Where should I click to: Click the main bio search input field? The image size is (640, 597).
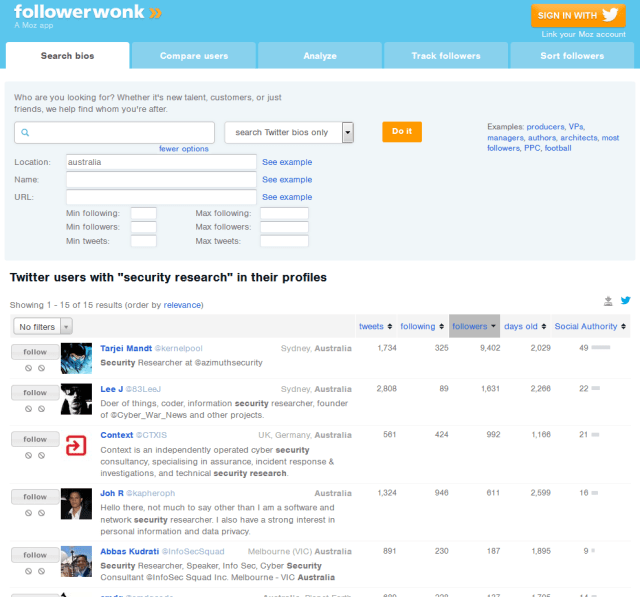pyautogui.click(x=114, y=133)
